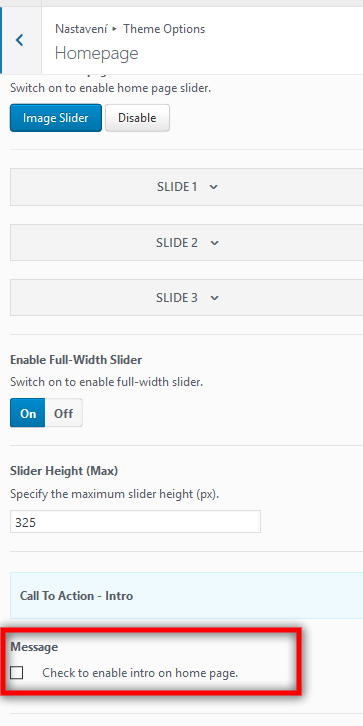Expand the SLIDE 2 section
Viewport: 363px width, 726px height.
tap(187, 243)
